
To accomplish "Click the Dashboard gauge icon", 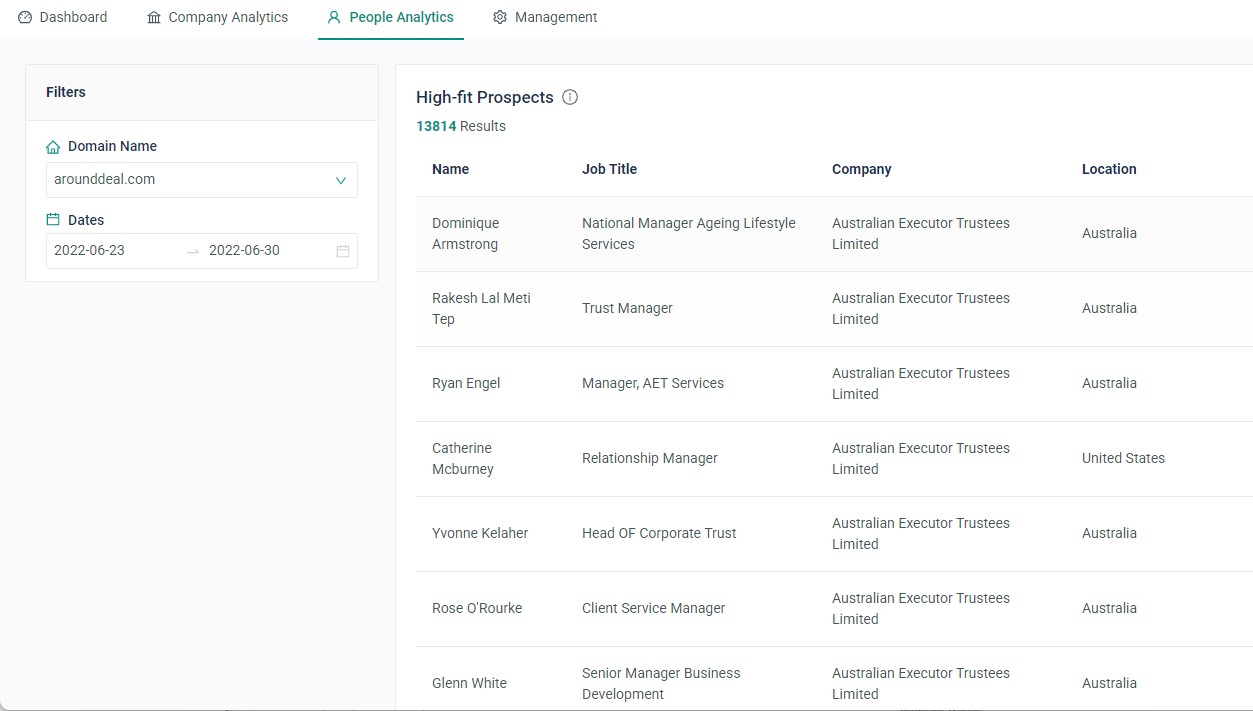I will click(25, 18).
